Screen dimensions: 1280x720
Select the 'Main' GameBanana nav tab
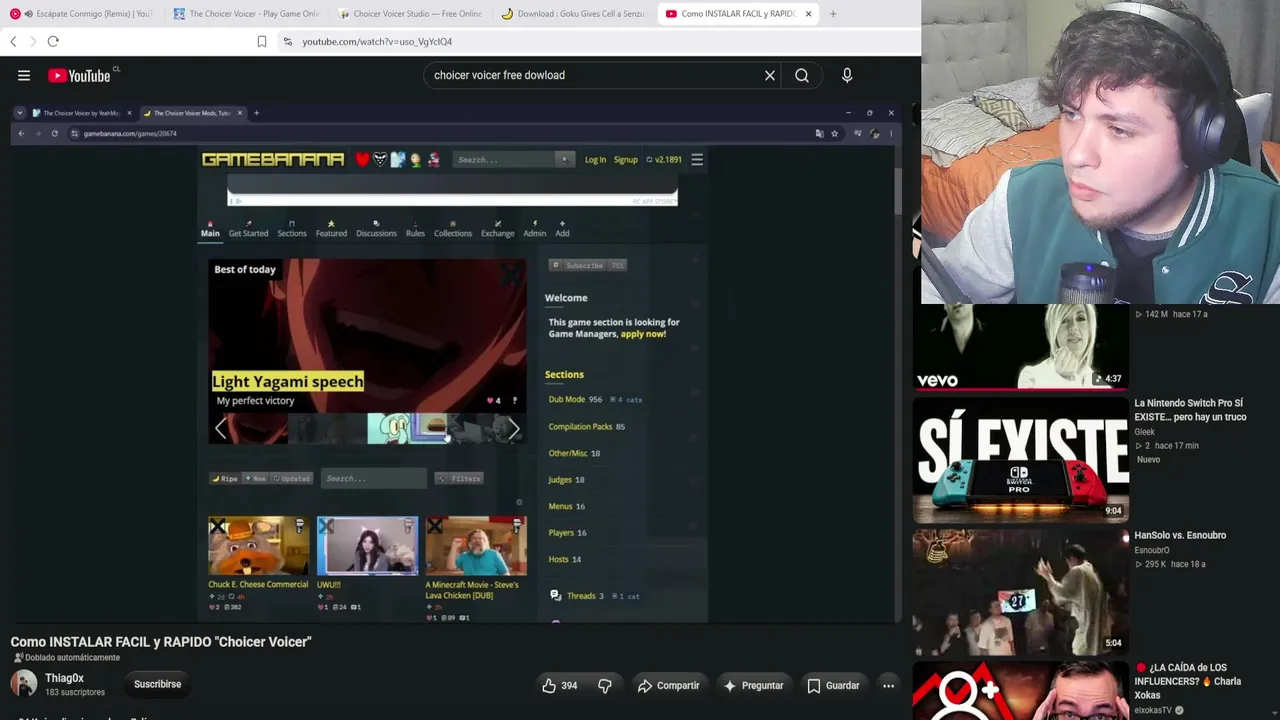tap(210, 230)
